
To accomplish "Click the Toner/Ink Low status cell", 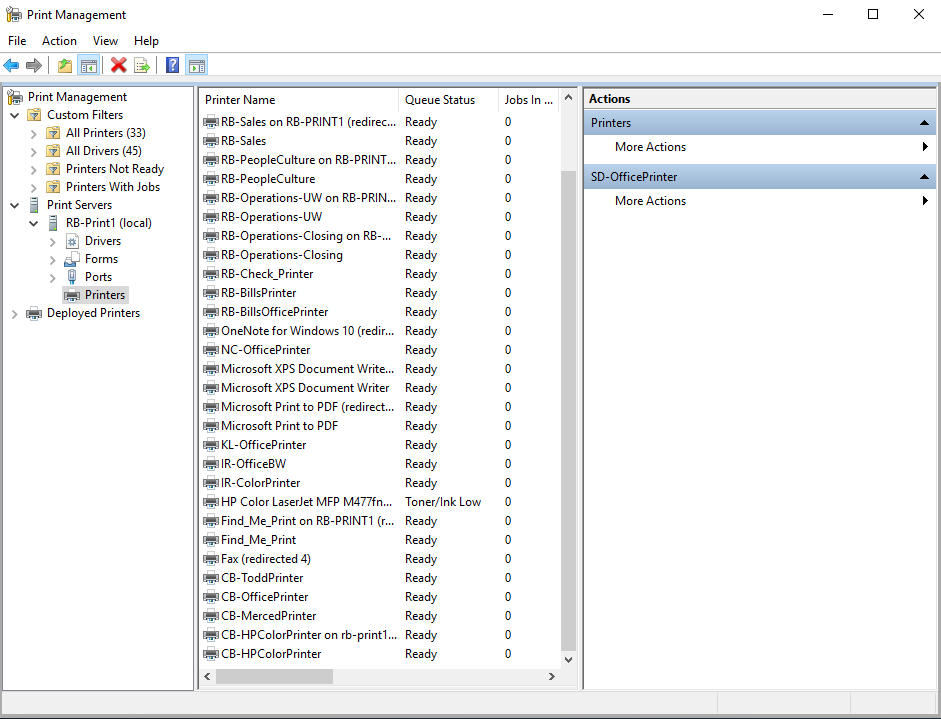I will pyautogui.click(x=443, y=502).
